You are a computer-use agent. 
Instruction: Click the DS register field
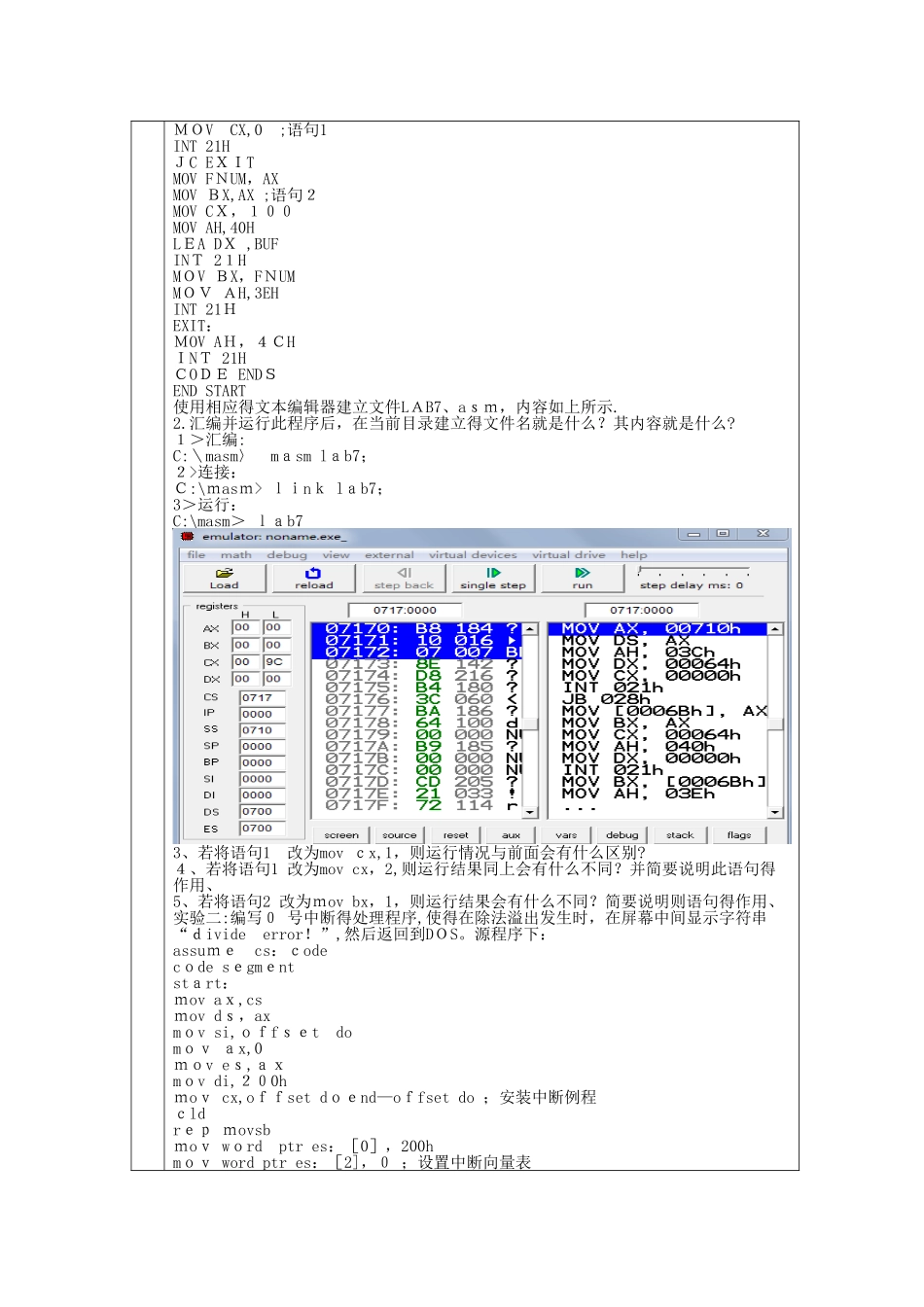click(x=263, y=811)
